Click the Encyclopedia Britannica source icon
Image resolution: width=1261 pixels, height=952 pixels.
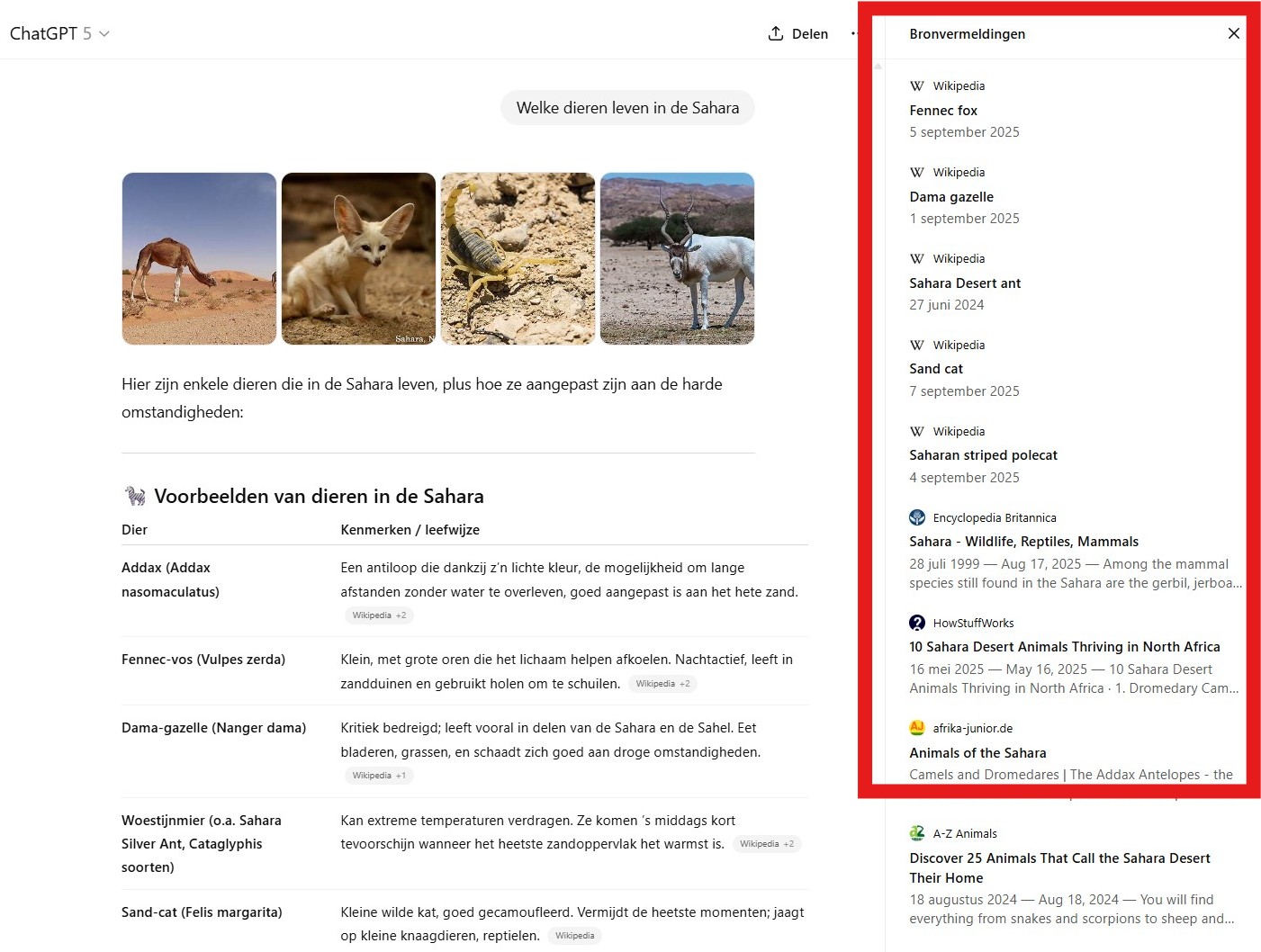(x=917, y=517)
